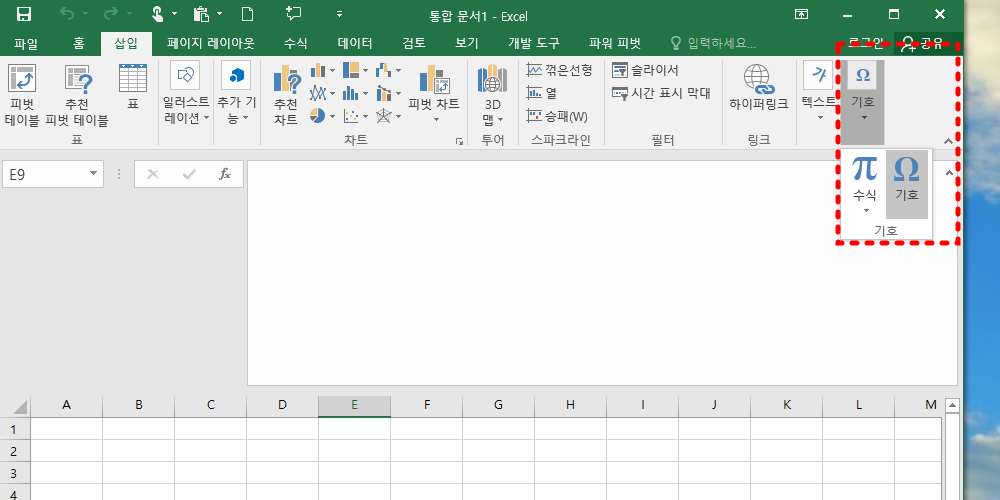Image resolution: width=1000 pixels, height=500 pixels.
Task: Click Symbol (기호) omega in dropdown panel
Action: tap(906, 184)
